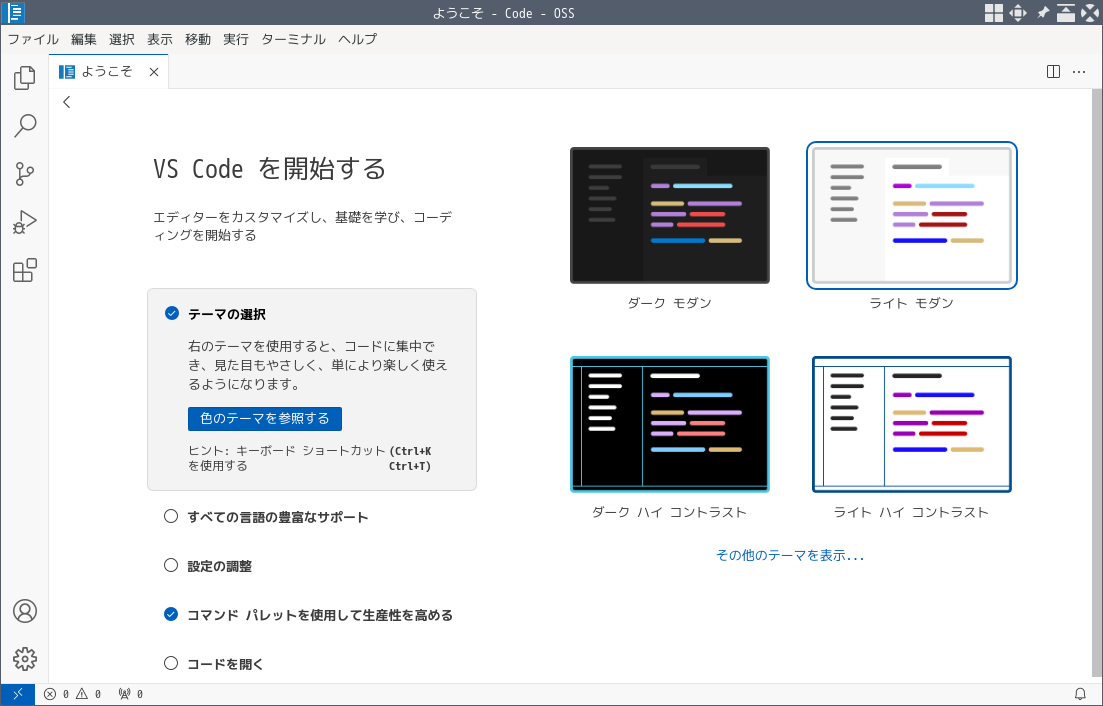Click the 色のテーマを参照する button
Screen dimensions: 1103x706
264,418
